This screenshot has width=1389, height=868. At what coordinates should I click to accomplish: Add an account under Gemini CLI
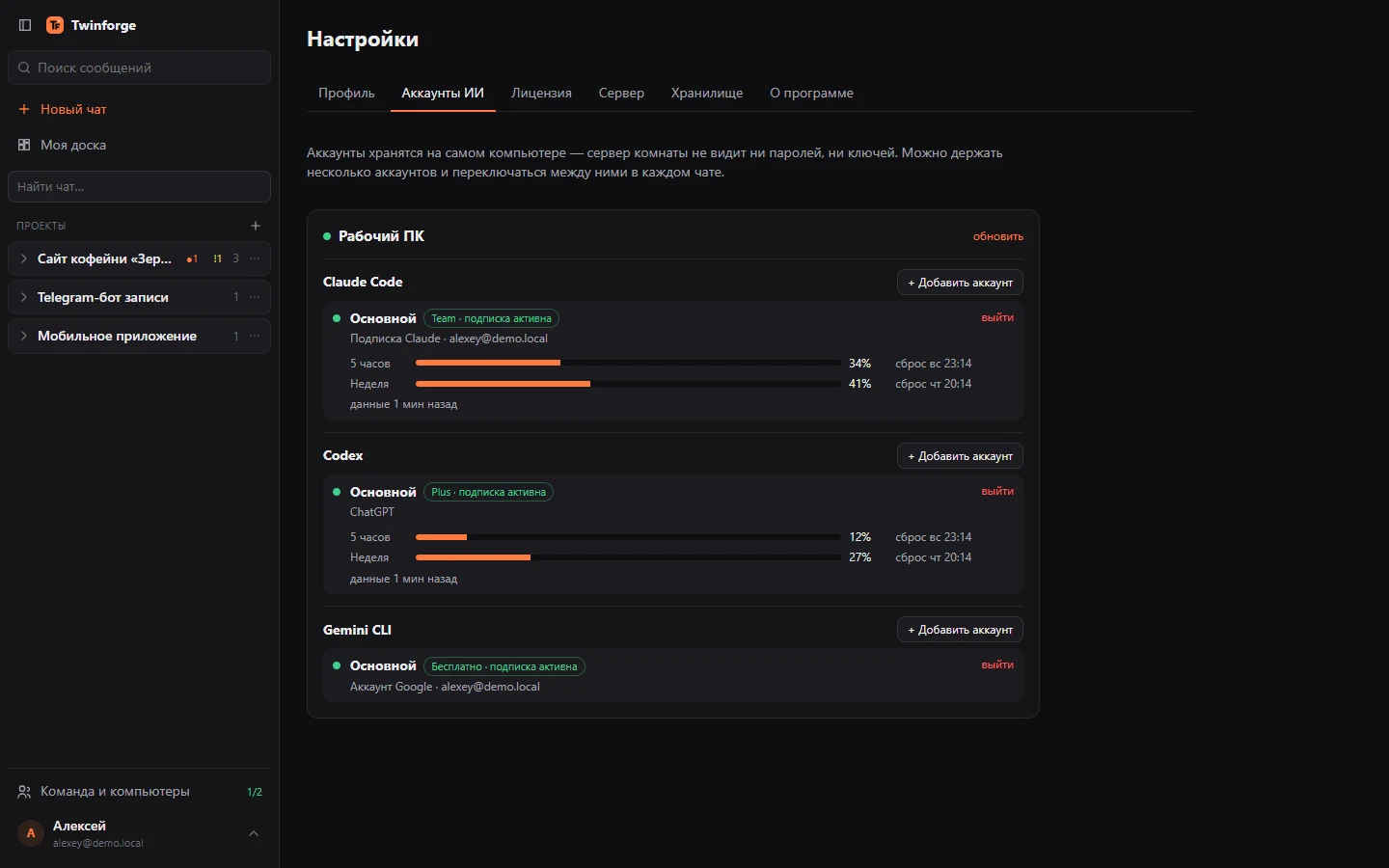[x=960, y=630]
